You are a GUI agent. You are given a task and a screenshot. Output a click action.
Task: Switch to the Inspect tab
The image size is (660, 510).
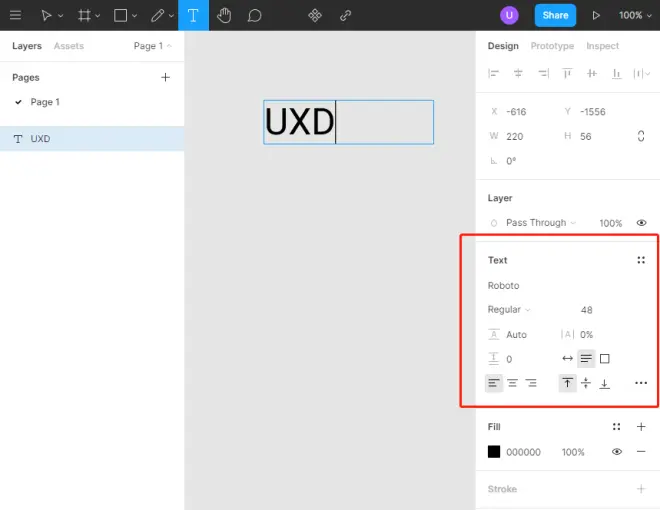click(x=602, y=46)
